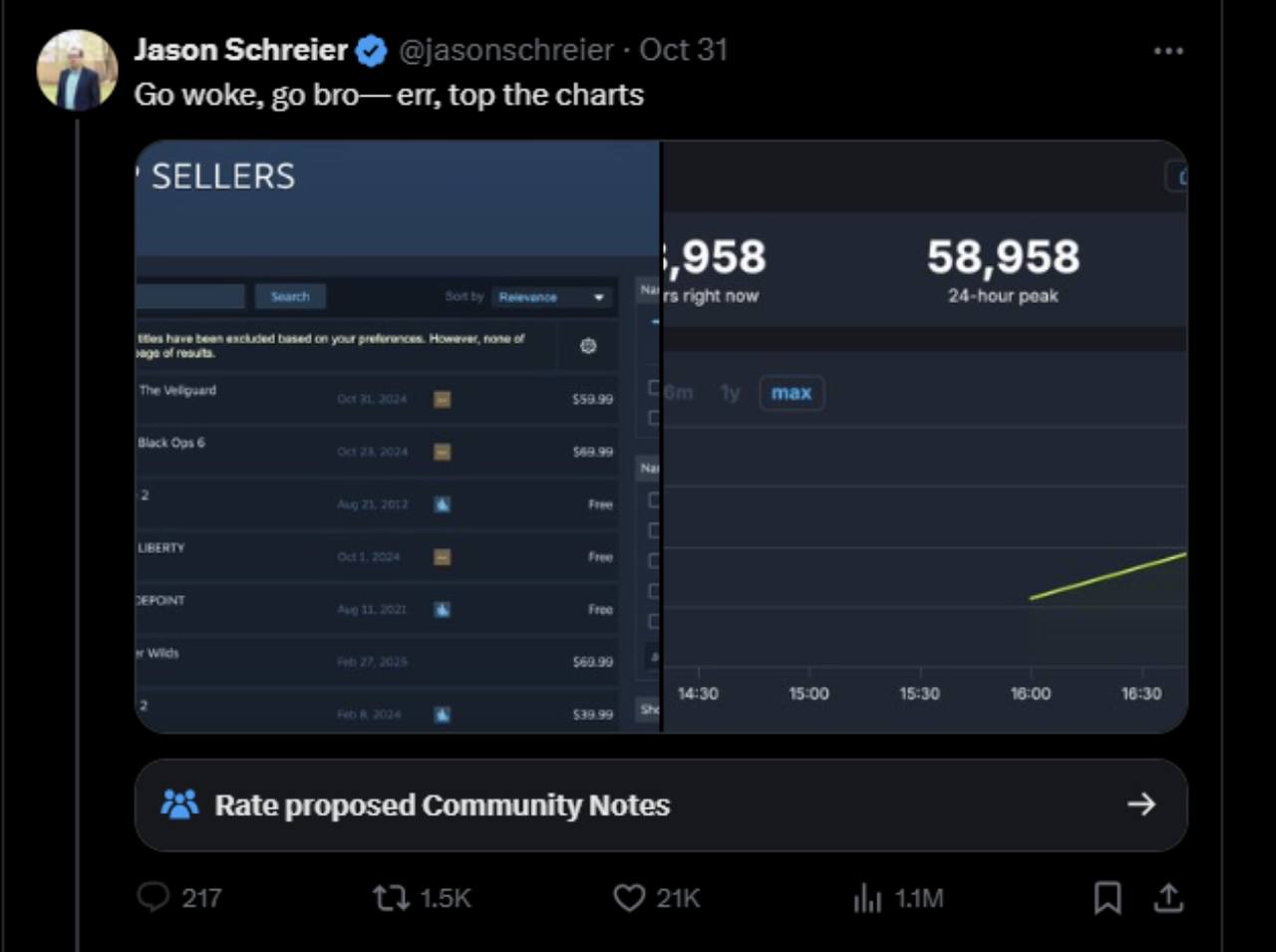1276x952 pixels.
Task: Like the tweet with heart icon
Action: 629,897
